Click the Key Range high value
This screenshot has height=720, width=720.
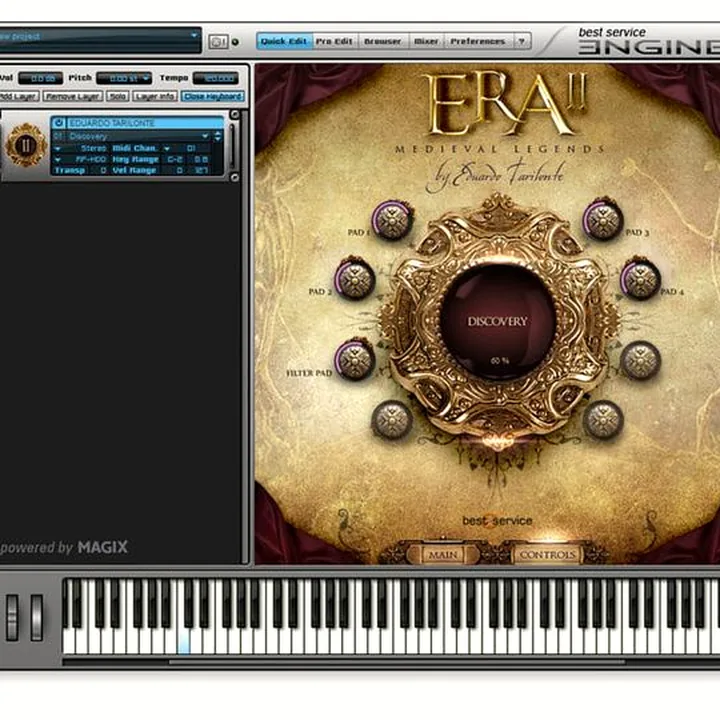pos(201,159)
